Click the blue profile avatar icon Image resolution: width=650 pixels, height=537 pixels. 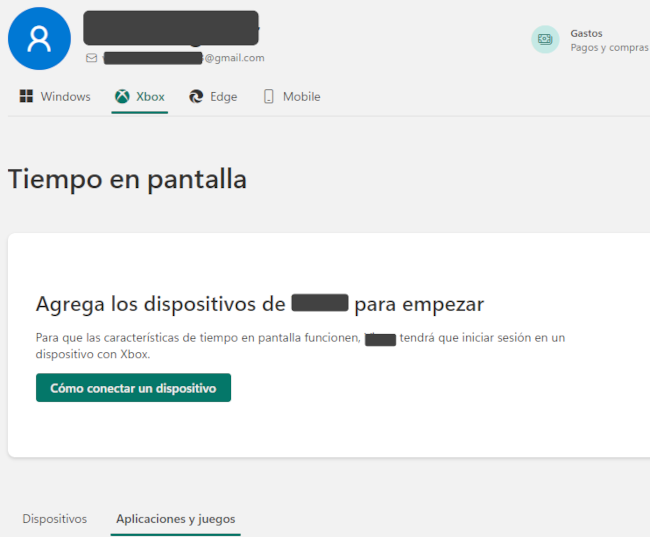(x=39, y=39)
